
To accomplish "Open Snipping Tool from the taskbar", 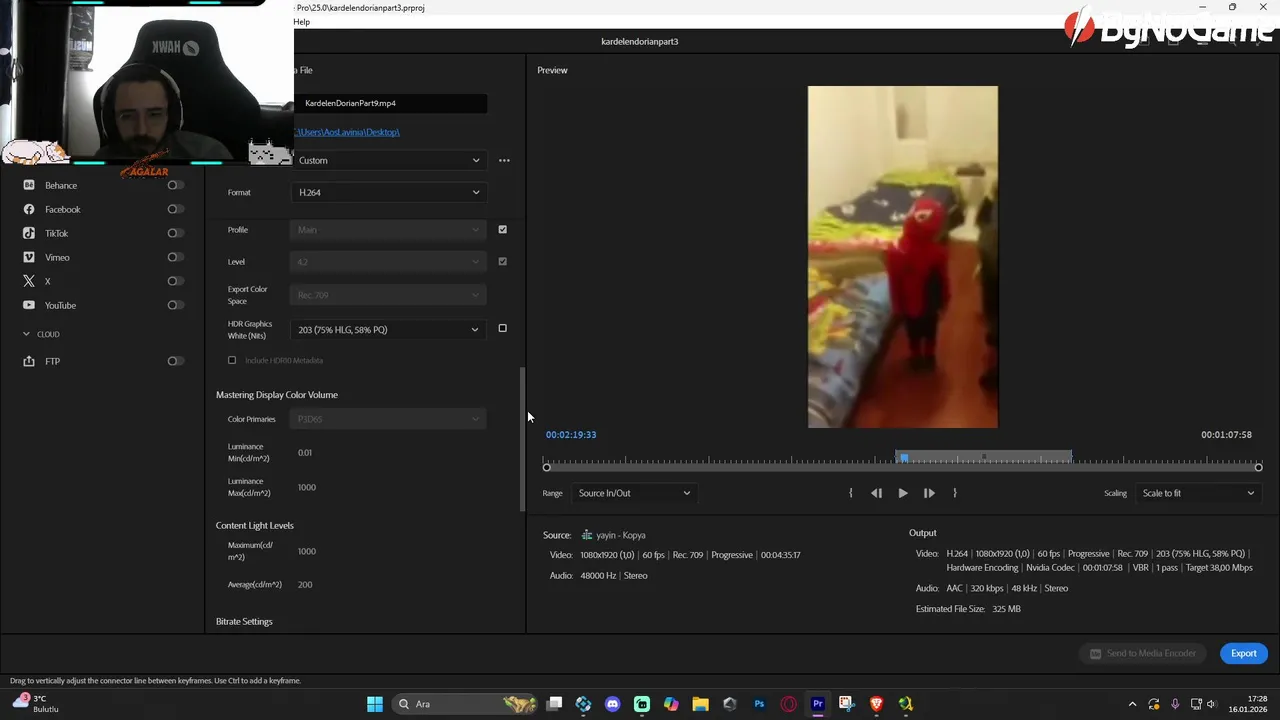I will click(846, 704).
